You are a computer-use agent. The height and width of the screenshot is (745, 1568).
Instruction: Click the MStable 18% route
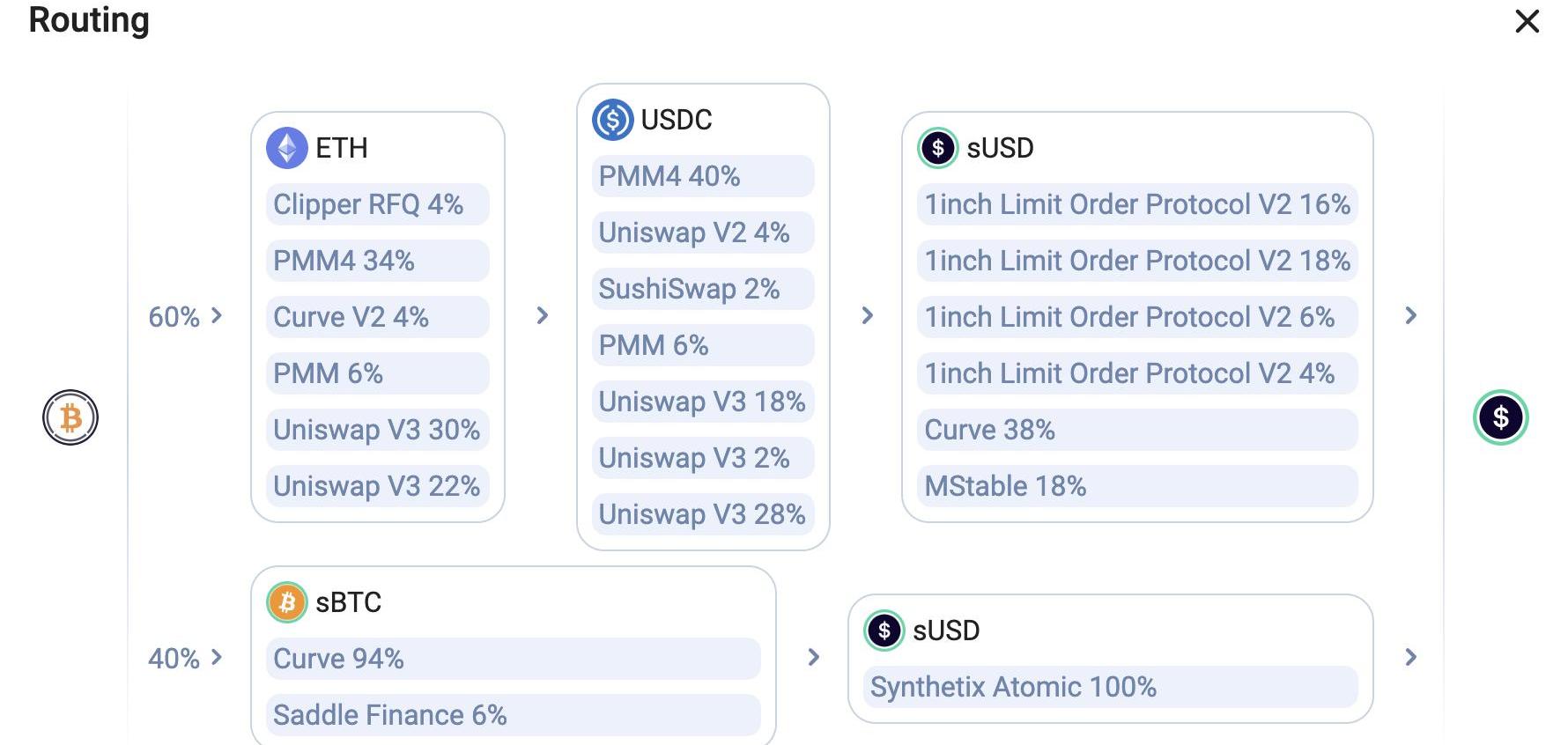1137,486
